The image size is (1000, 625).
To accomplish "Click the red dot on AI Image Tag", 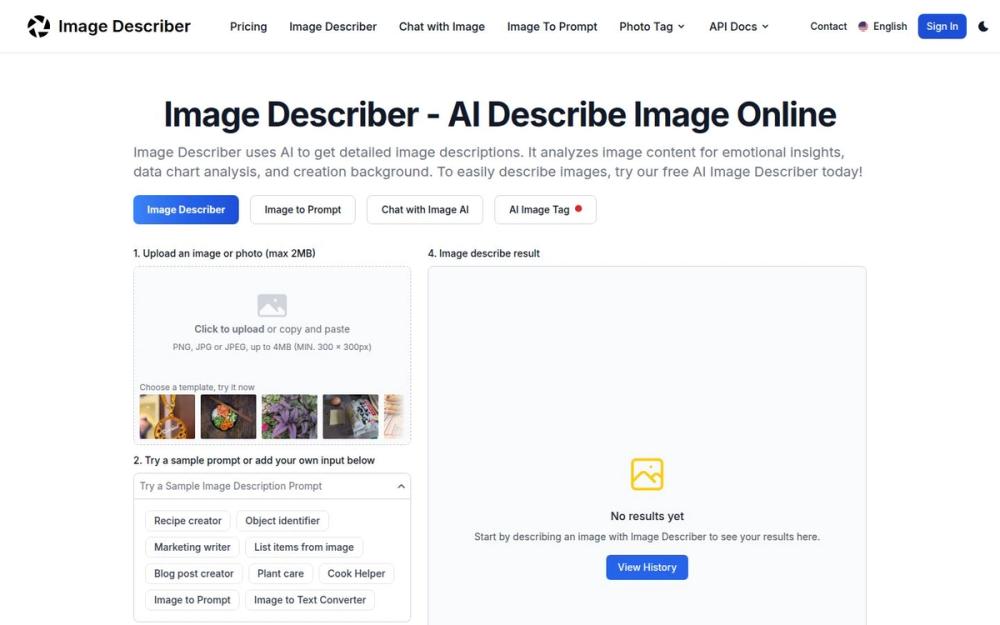I will coord(578,209).
